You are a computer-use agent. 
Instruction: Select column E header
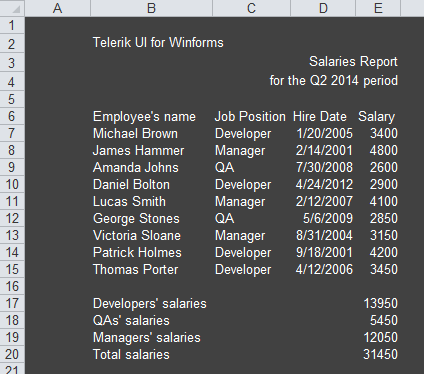[x=378, y=8]
